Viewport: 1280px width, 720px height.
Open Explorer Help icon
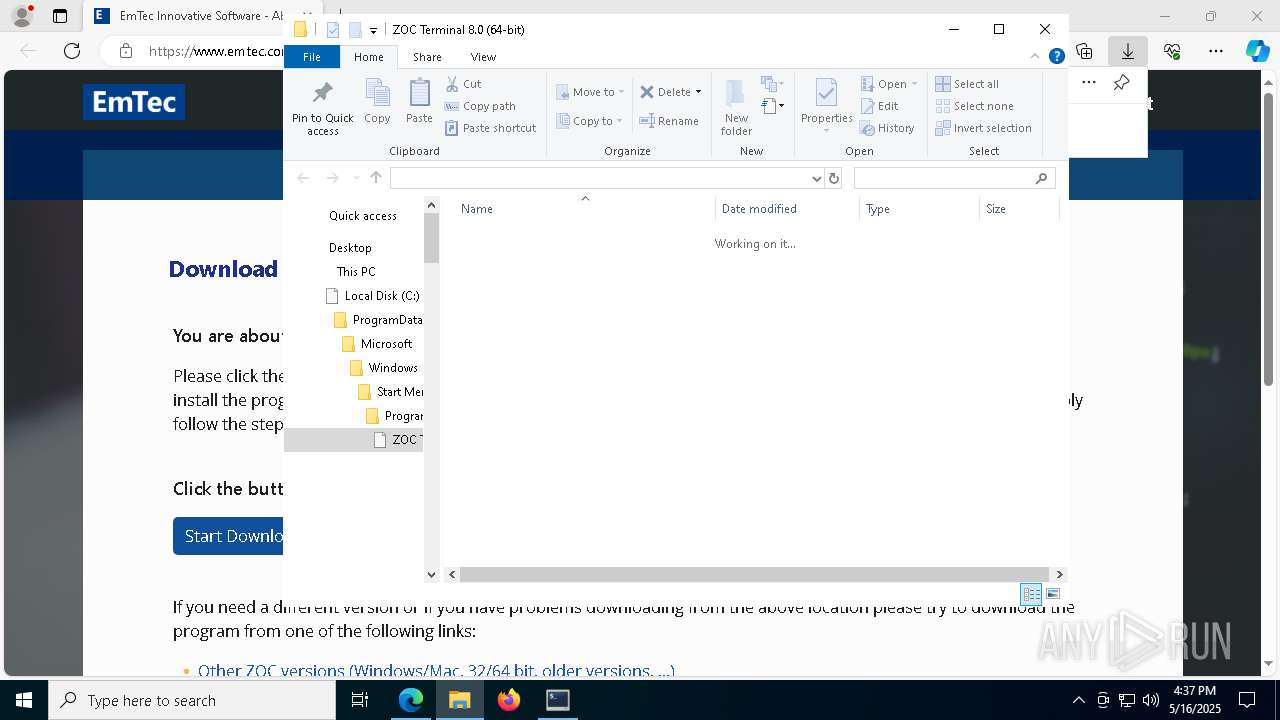1056,57
